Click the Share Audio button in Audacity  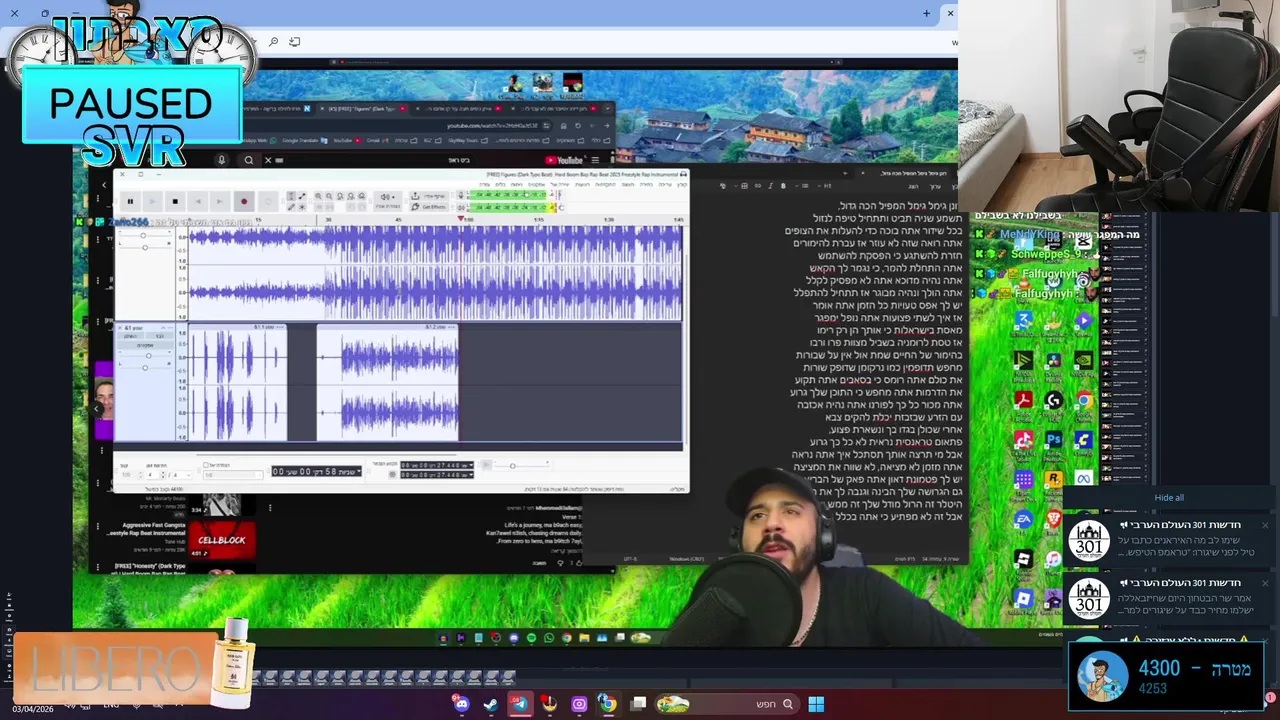pos(427,196)
